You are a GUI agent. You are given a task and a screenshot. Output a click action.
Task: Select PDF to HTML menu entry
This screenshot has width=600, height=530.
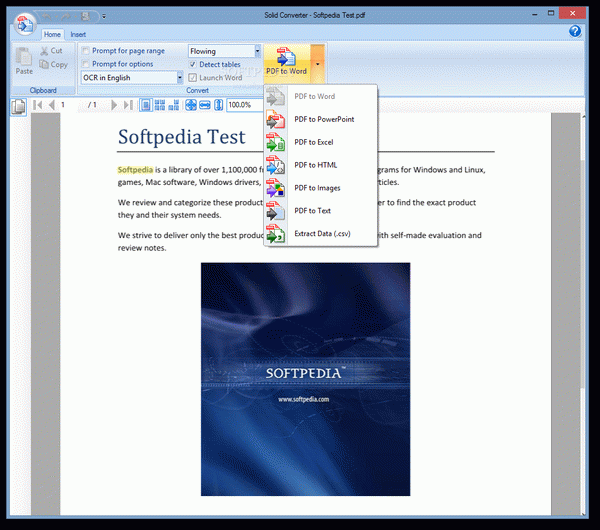[x=321, y=165]
